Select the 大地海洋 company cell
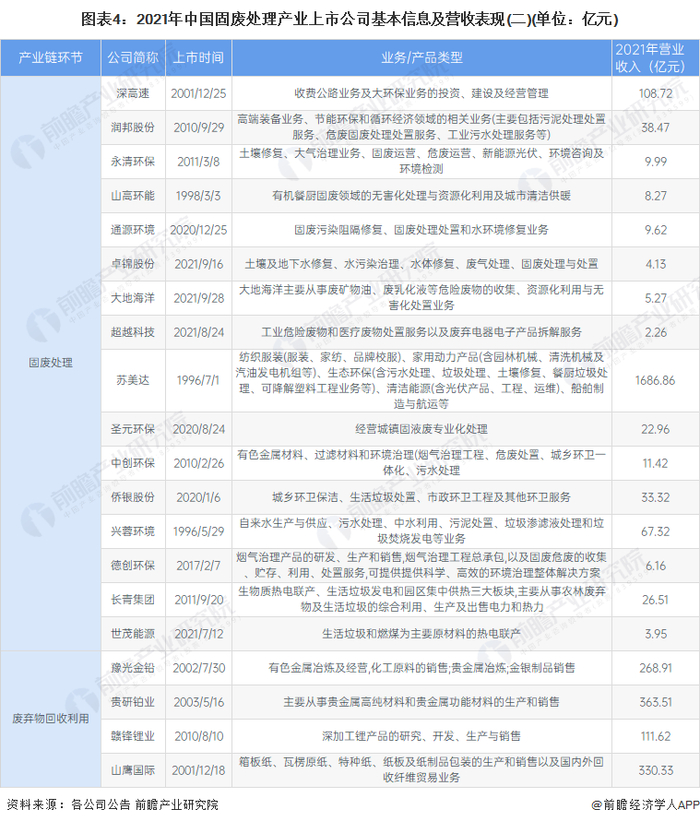700x824 pixels. 133,298
